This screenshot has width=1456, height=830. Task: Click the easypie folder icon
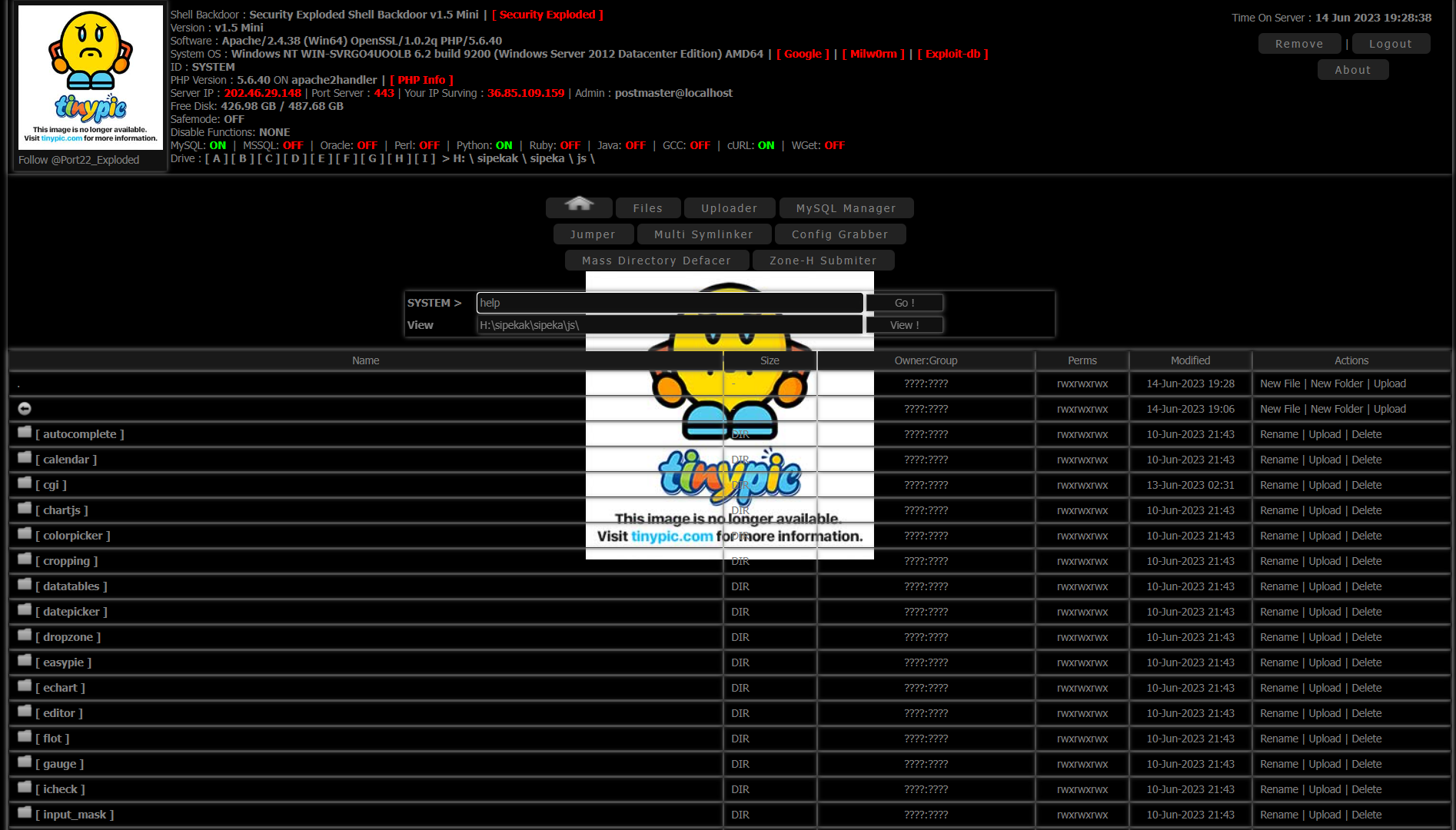(25, 661)
